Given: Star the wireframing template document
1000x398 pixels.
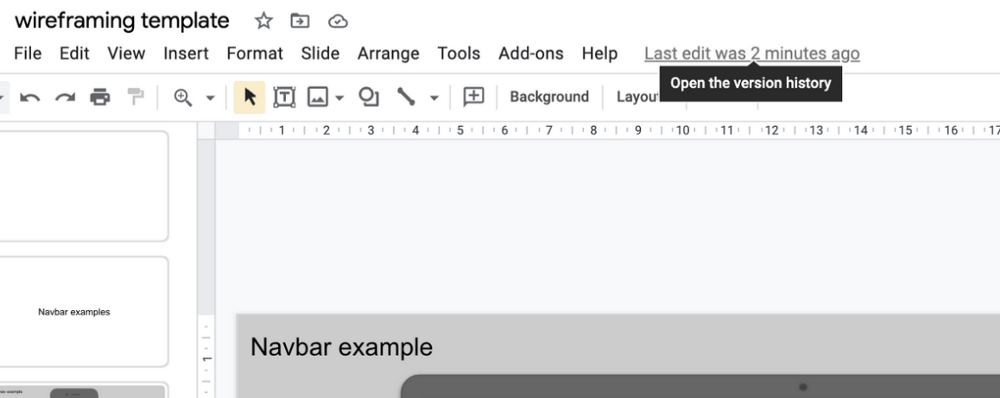Looking at the screenshot, I should click(x=263, y=21).
